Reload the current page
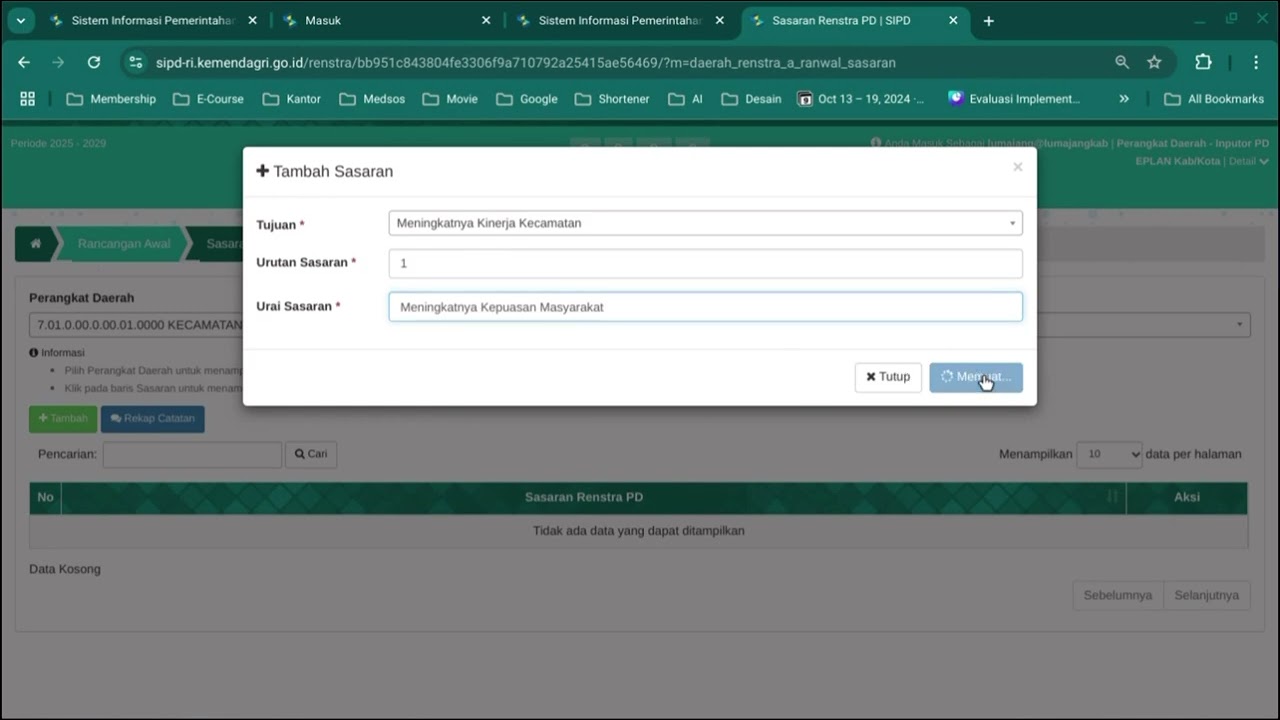This screenshot has height=720, width=1280. 93,62
